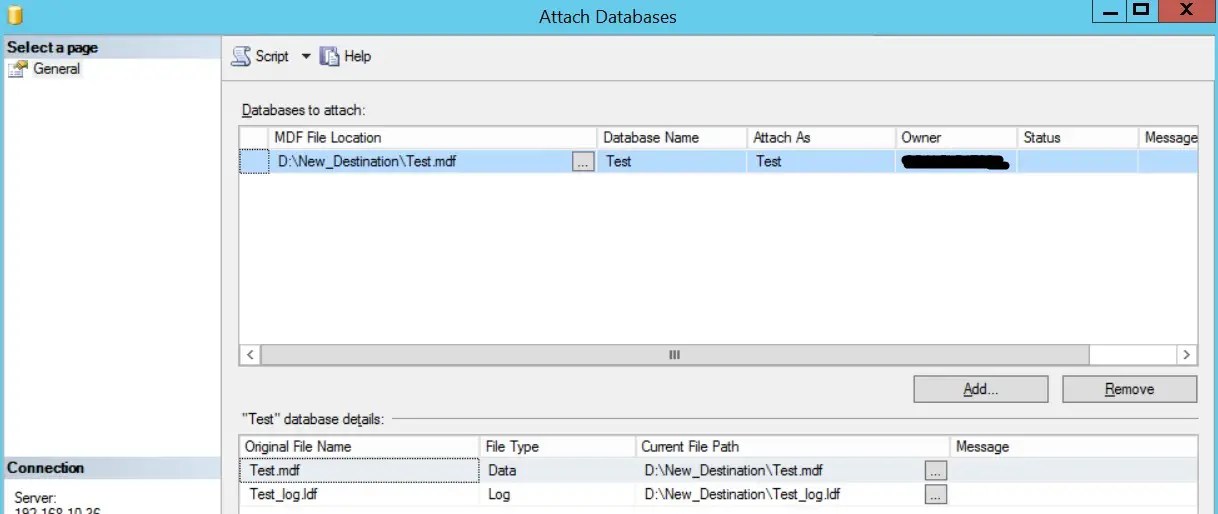Click the Attach As column header
This screenshot has width=1218, height=514.
(821, 137)
